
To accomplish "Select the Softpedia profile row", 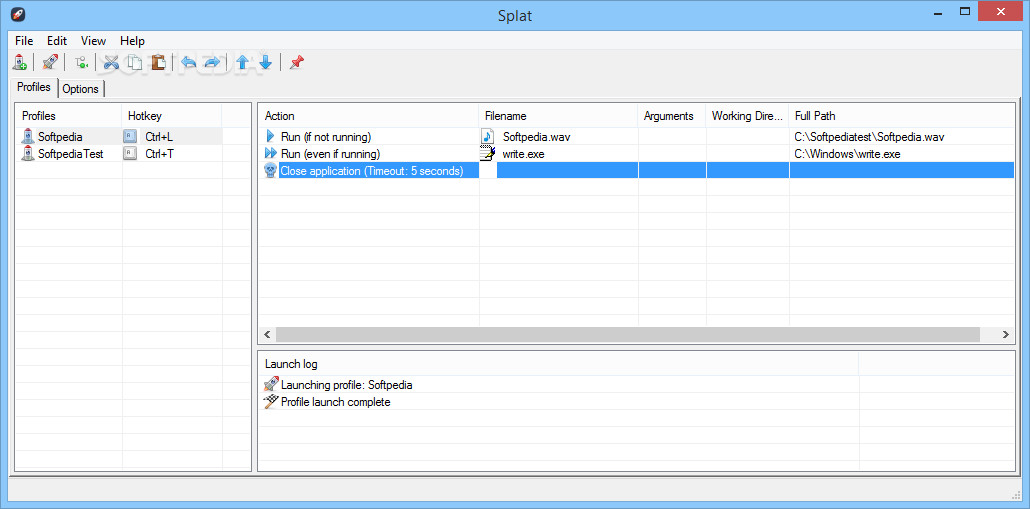I will (119, 137).
